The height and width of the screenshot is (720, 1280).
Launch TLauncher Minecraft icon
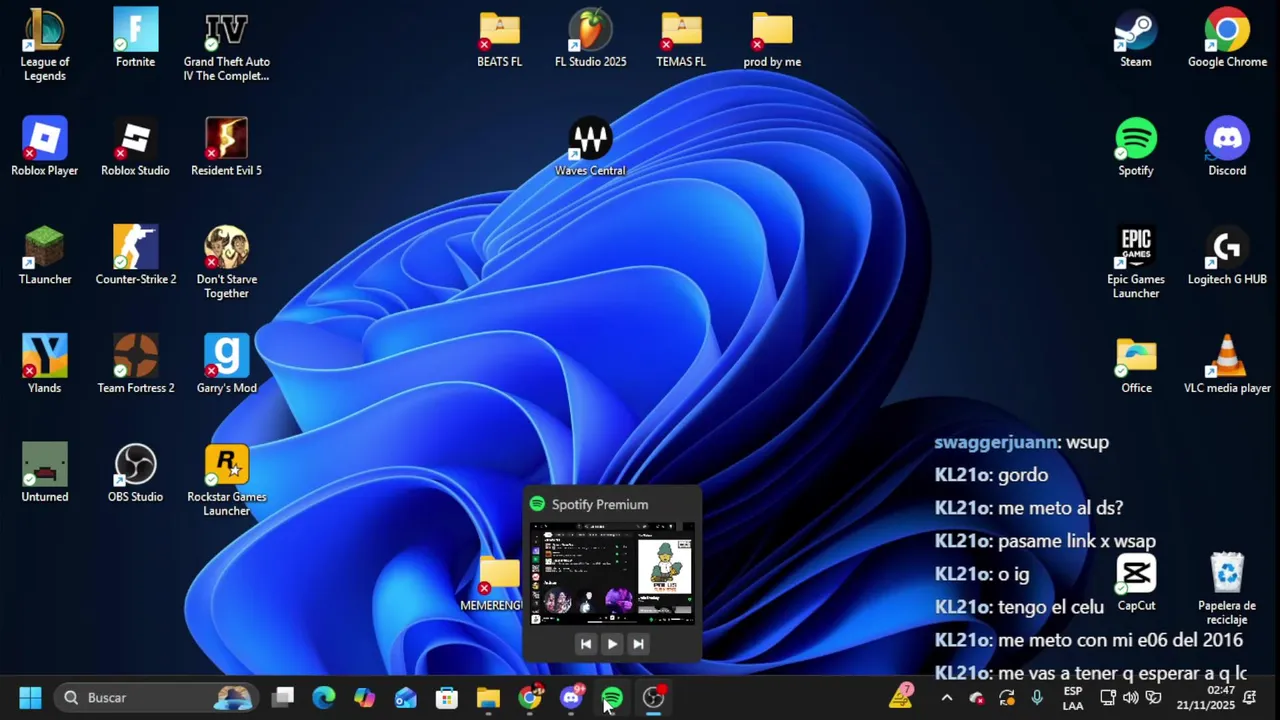pyautogui.click(x=44, y=255)
